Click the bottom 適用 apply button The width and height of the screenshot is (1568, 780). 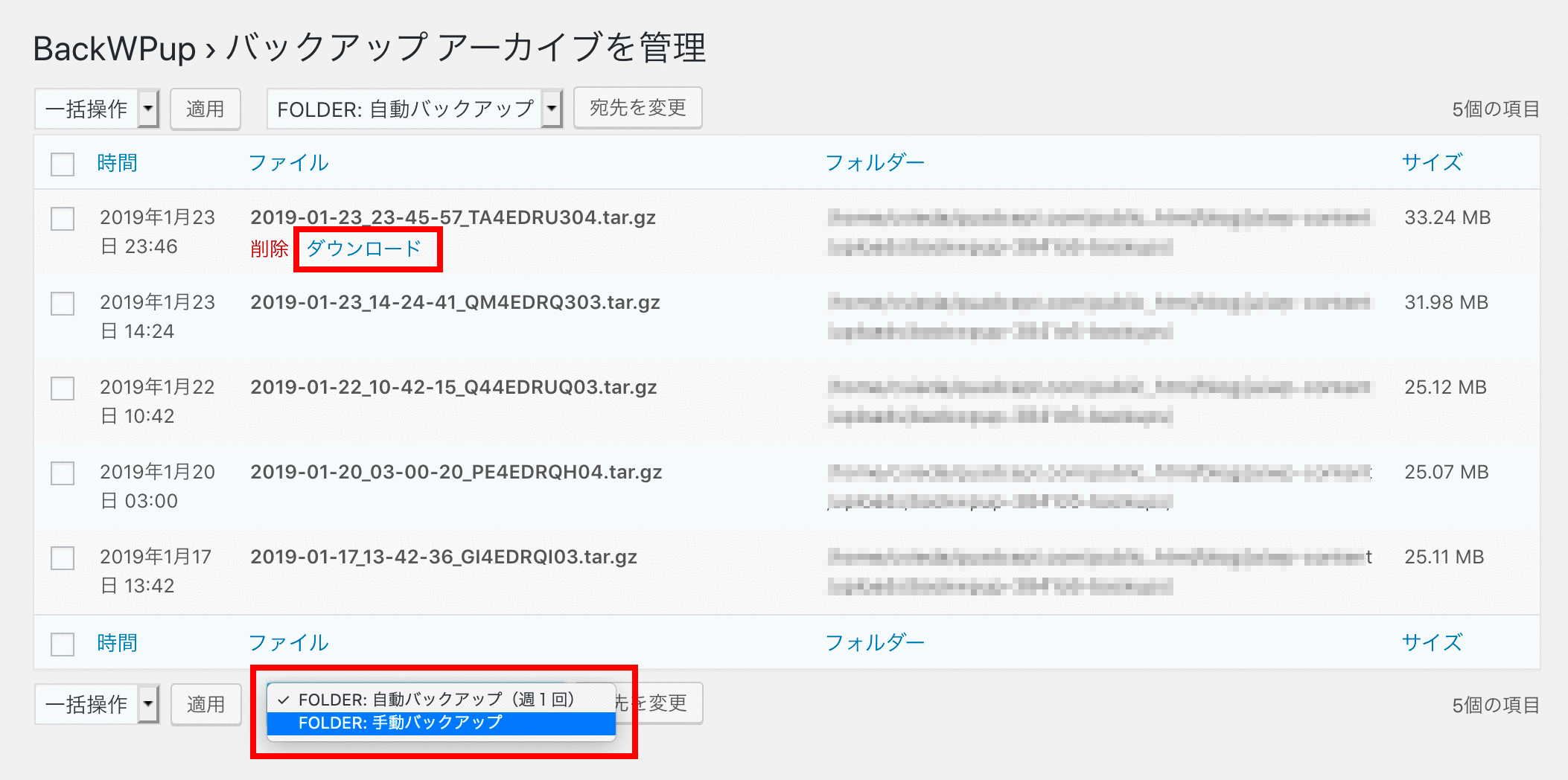tap(205, 704)
